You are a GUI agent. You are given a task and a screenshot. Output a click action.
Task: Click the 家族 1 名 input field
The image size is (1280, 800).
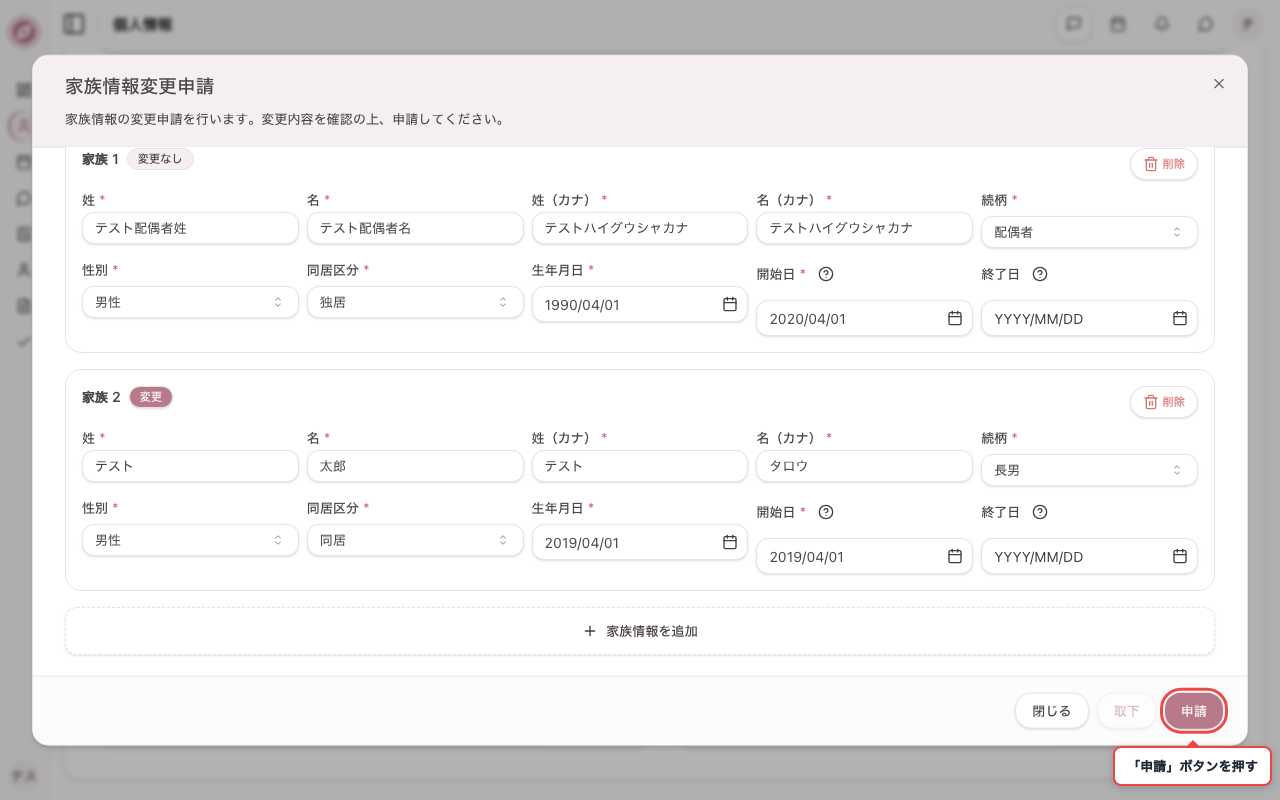point(415,228)
